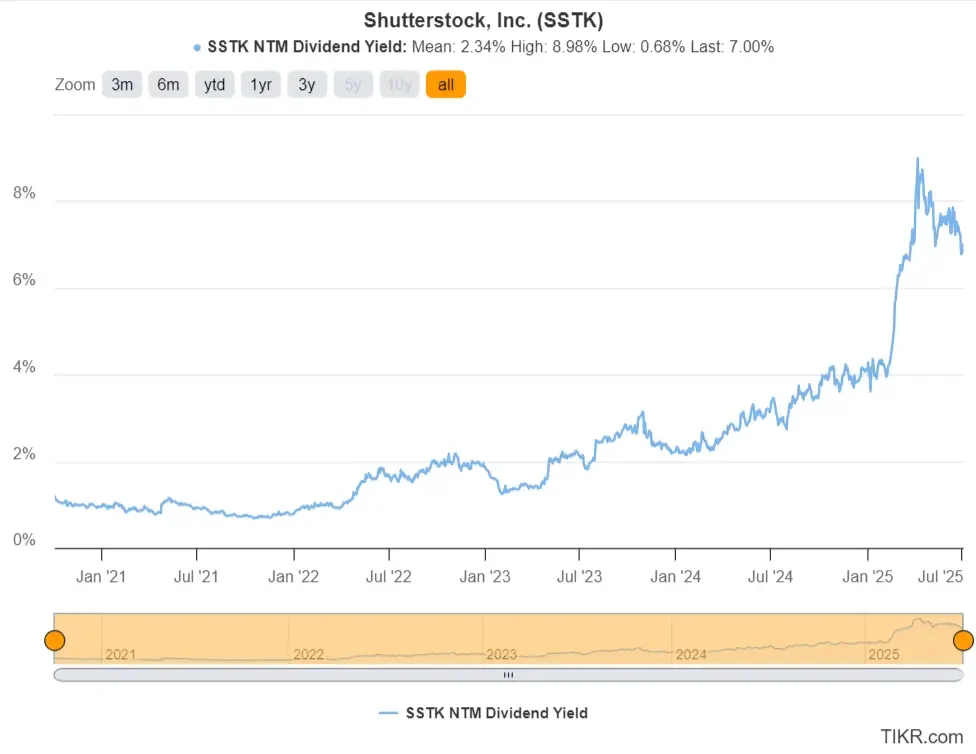
Task: Click the 8% y-axis label
Action: (24, 193)
